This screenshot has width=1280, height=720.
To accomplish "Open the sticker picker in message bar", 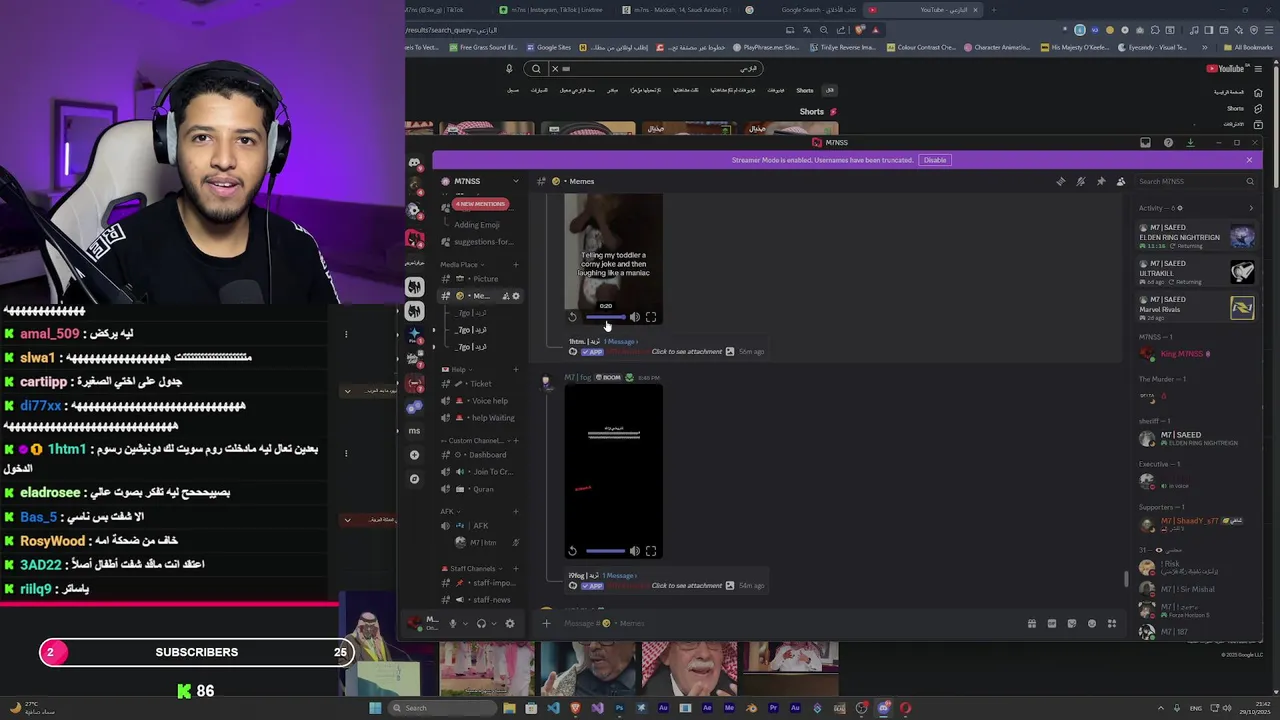I will click(1072, 623).
